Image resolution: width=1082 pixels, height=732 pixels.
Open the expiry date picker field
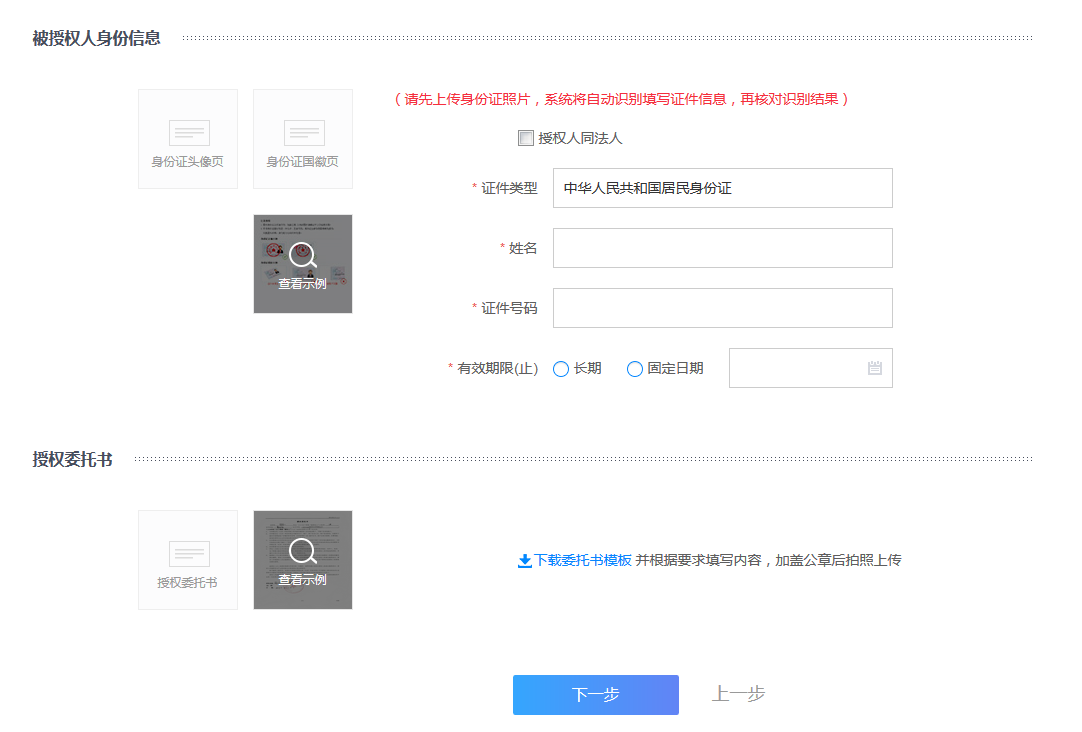[798, 368]
